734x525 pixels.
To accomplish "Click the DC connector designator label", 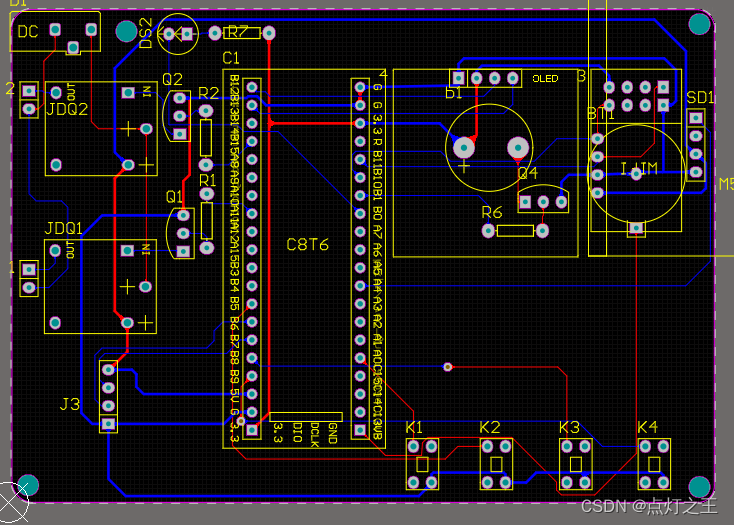I will tap(28, 31).
